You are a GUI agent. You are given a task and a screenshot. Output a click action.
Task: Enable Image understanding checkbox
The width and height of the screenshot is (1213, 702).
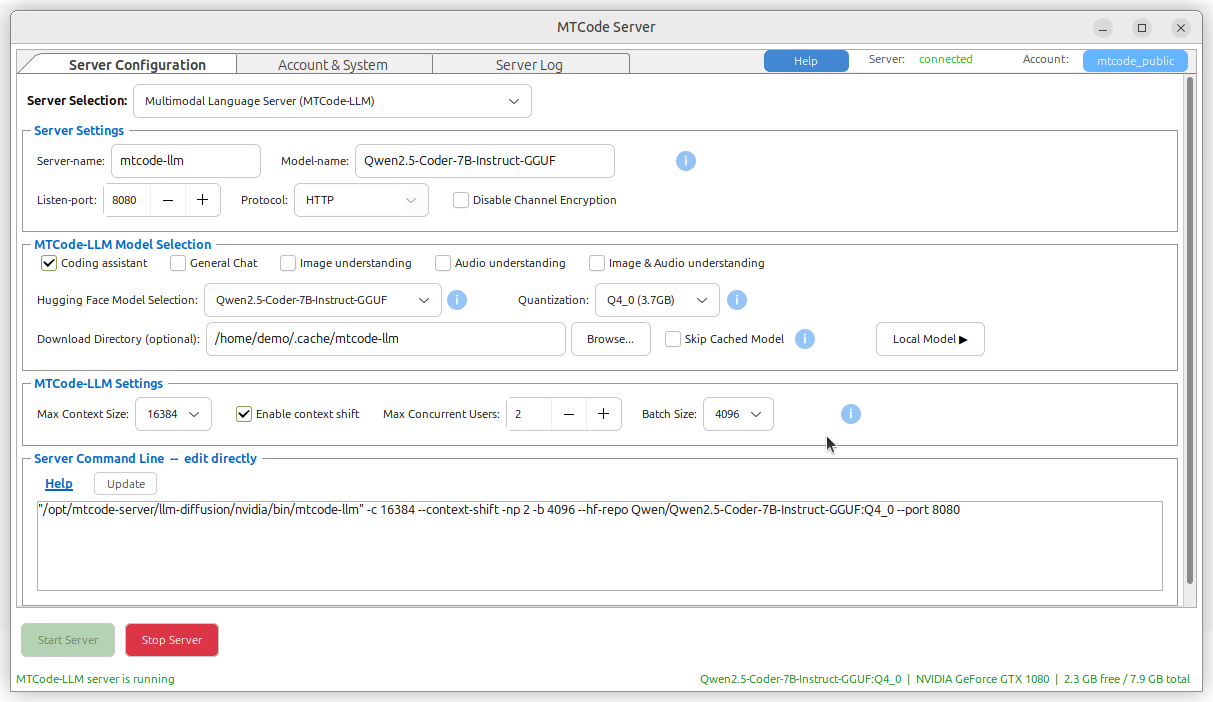point(288,263)
